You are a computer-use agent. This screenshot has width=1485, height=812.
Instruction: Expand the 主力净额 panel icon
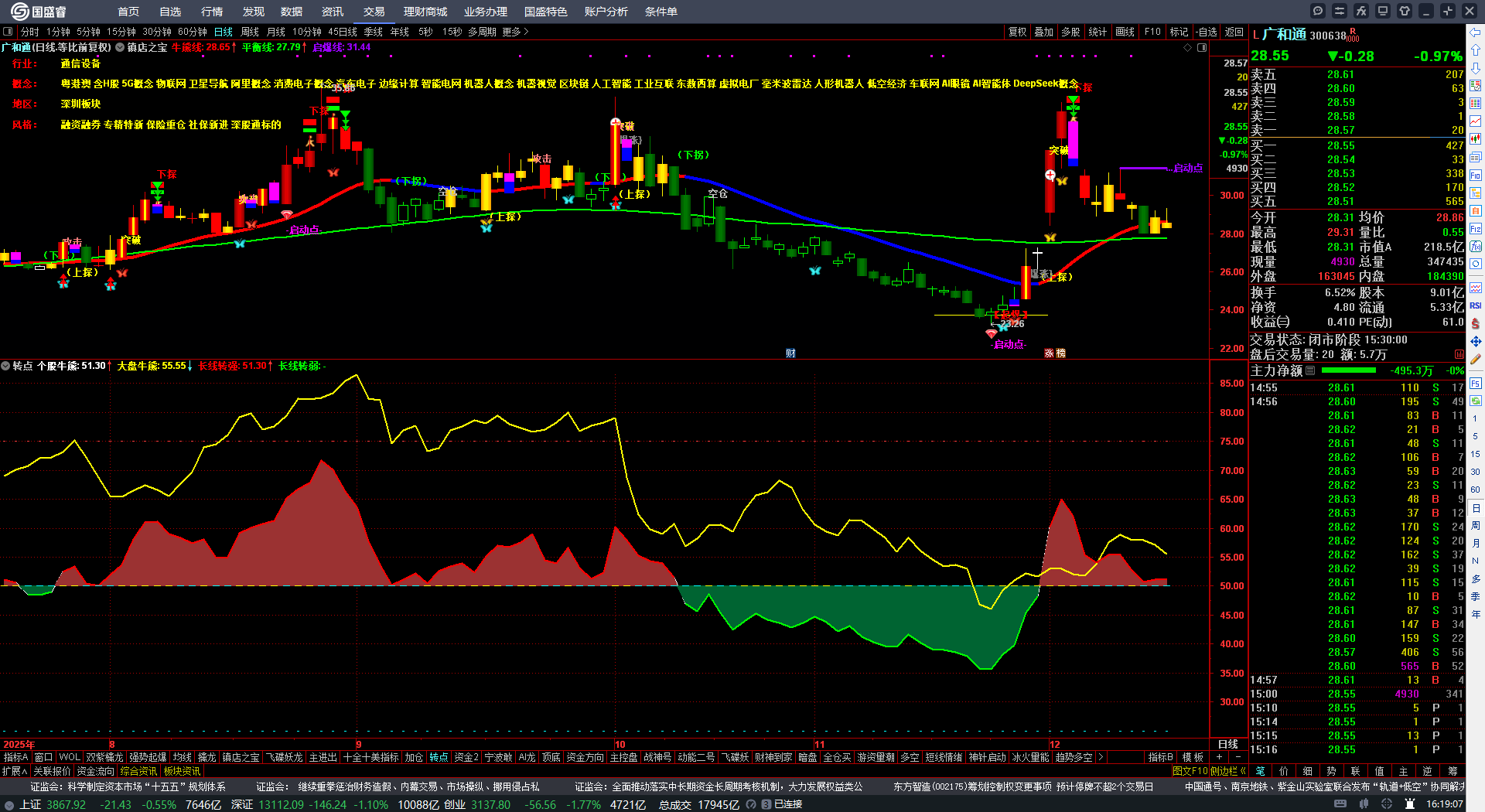(1310, 370)
